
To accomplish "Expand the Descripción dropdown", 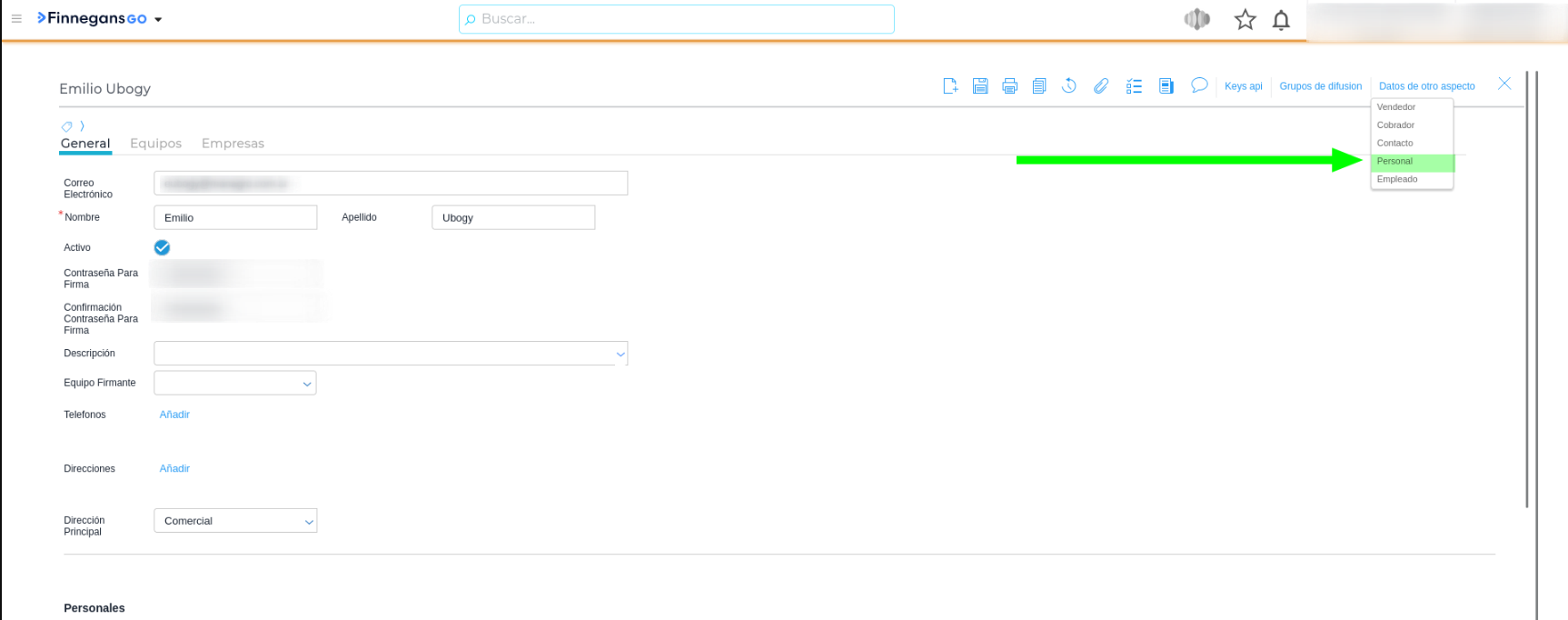I will [620, 354].
